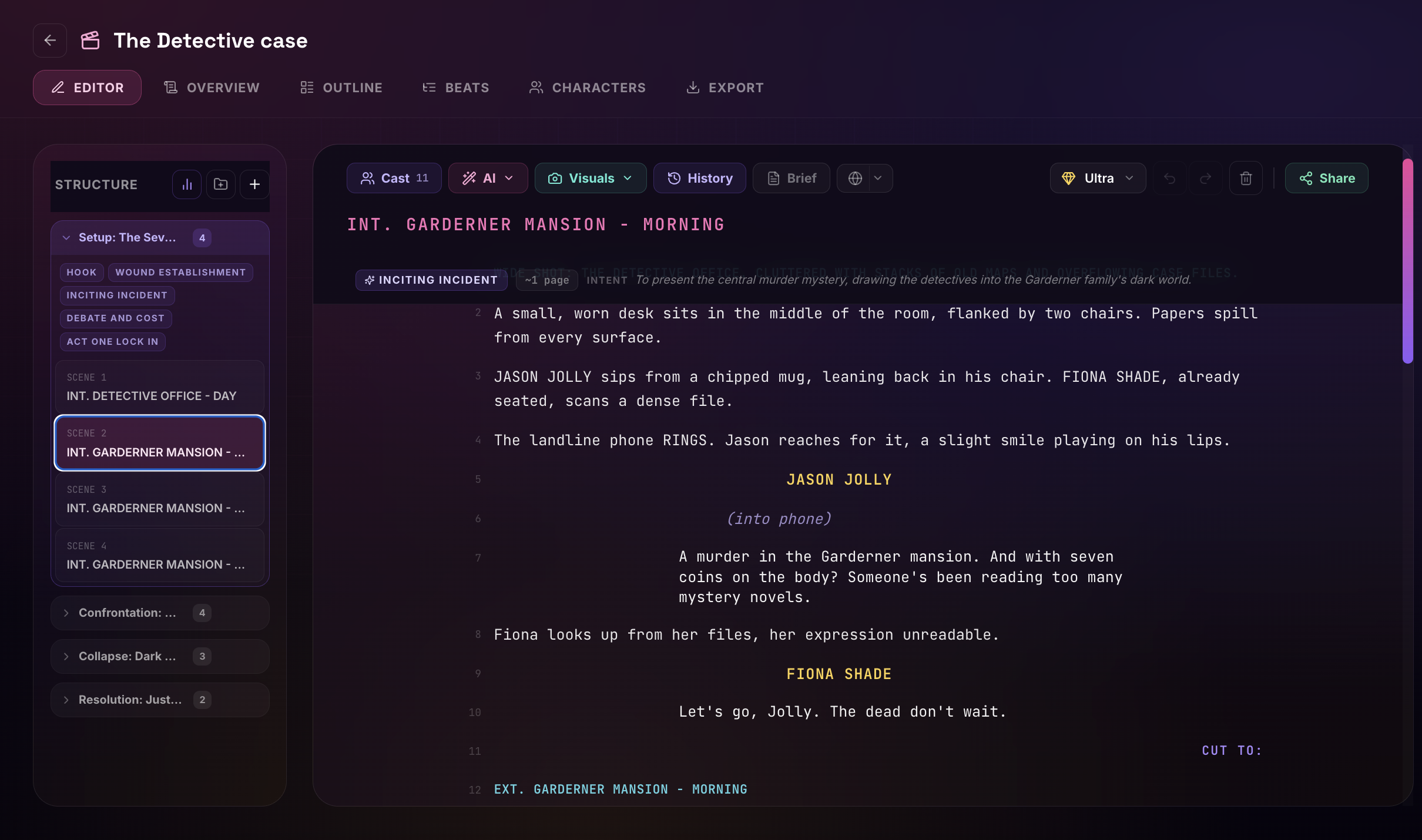
Task: Share the screenplay
Action: (1327, 178)
